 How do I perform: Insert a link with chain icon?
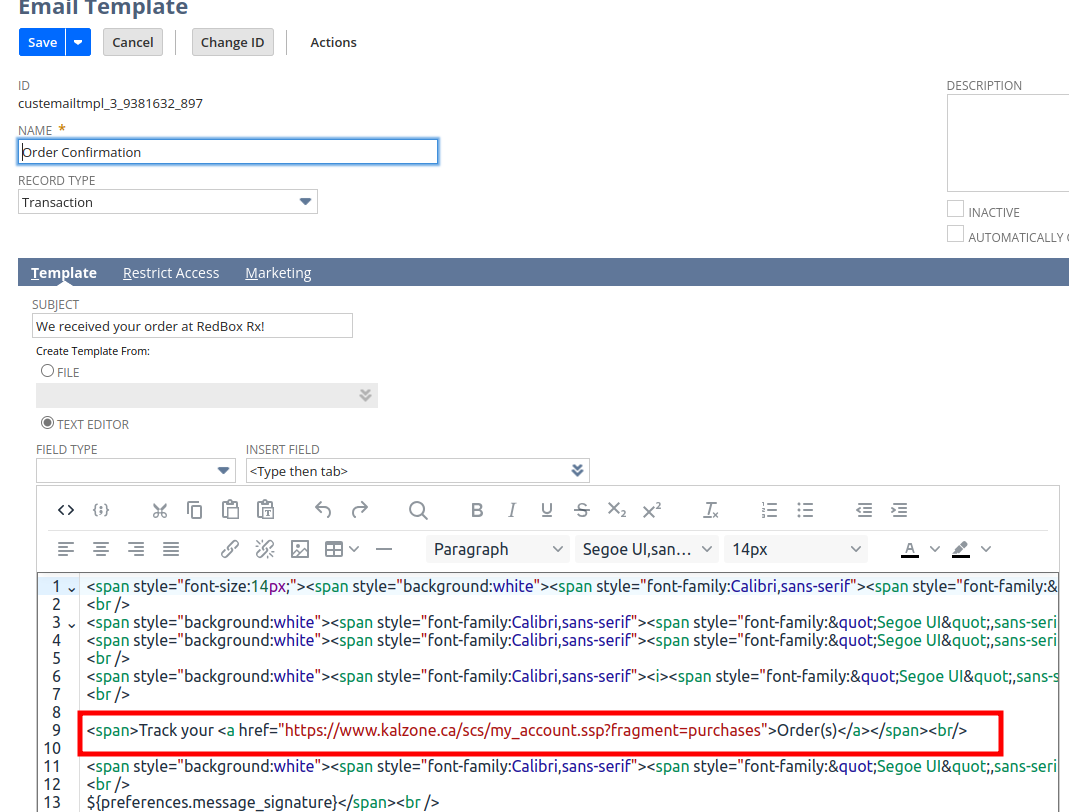tap(230, 549)
